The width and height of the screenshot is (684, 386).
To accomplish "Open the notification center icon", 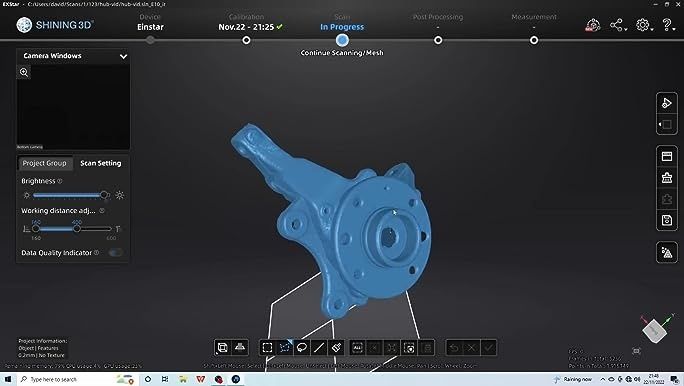I will tap(675, 379).
